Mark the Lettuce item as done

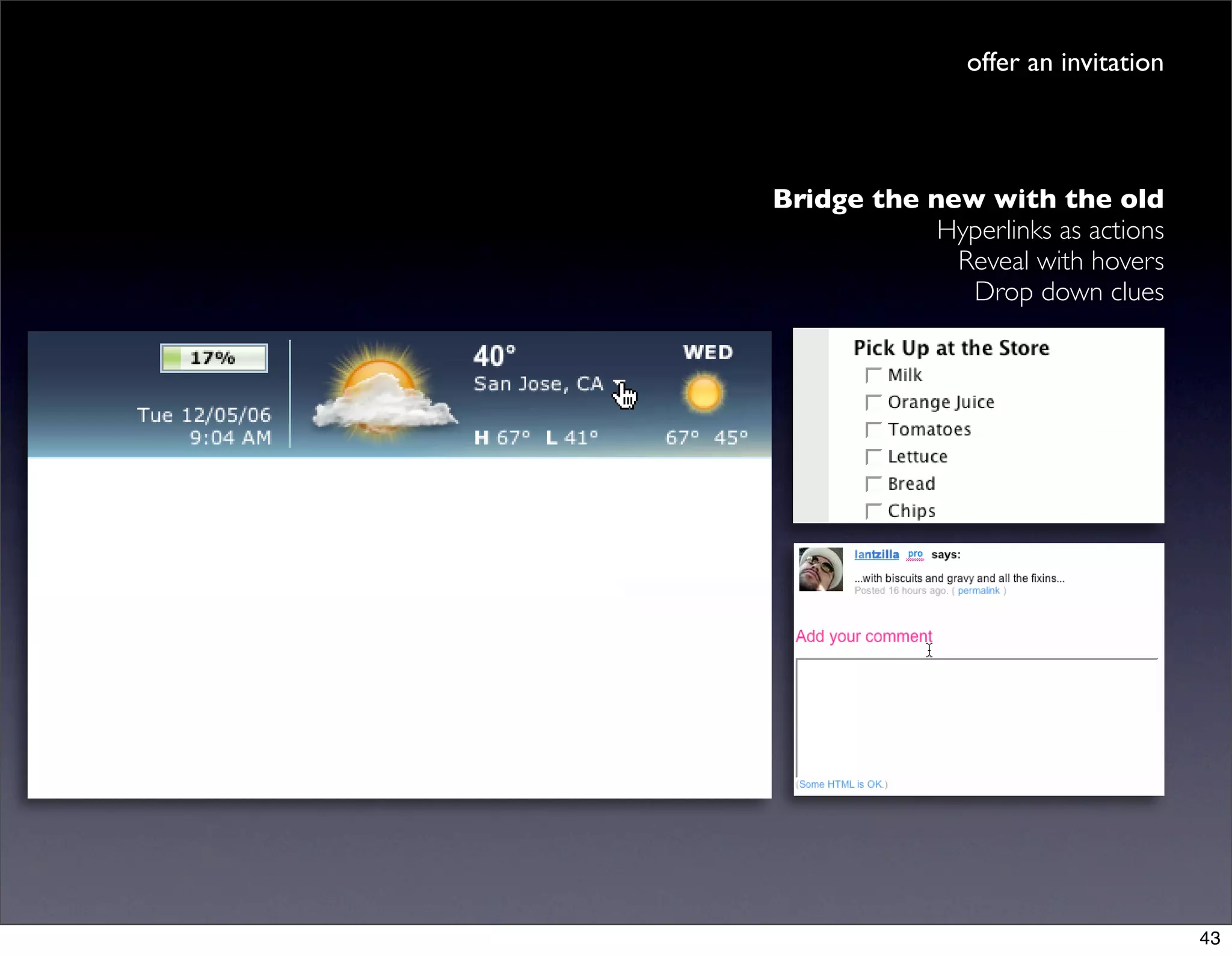(x=873, y=457)
